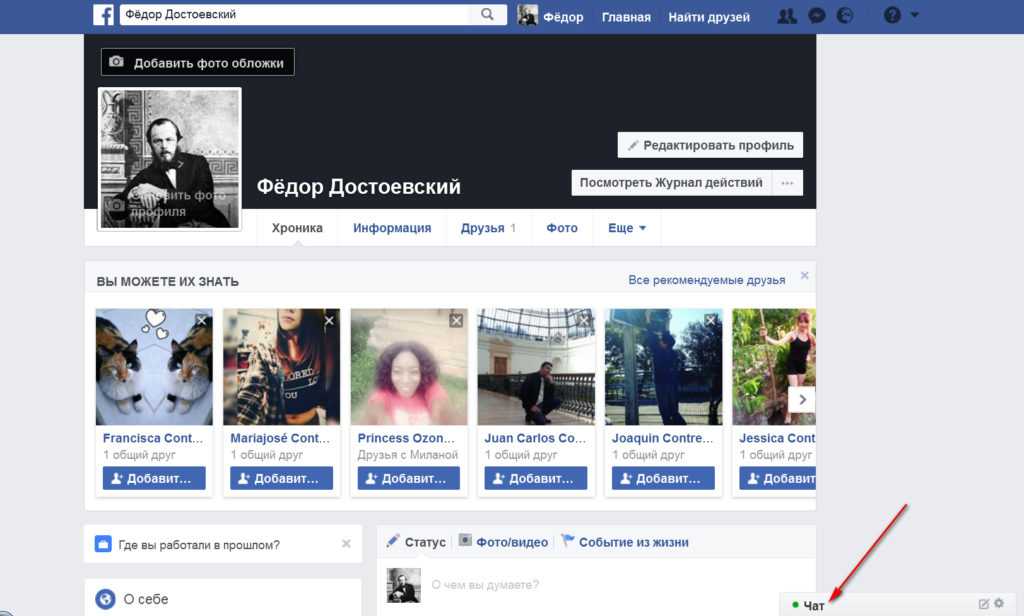Add Jessica Cont as friend

tap(778, 478)
